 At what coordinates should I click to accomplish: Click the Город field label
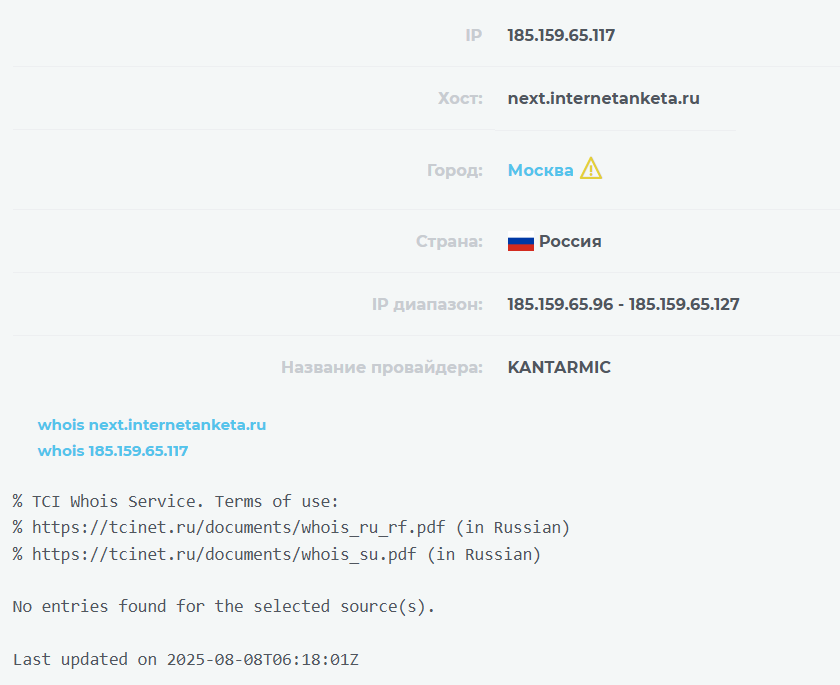coord(455,170)
